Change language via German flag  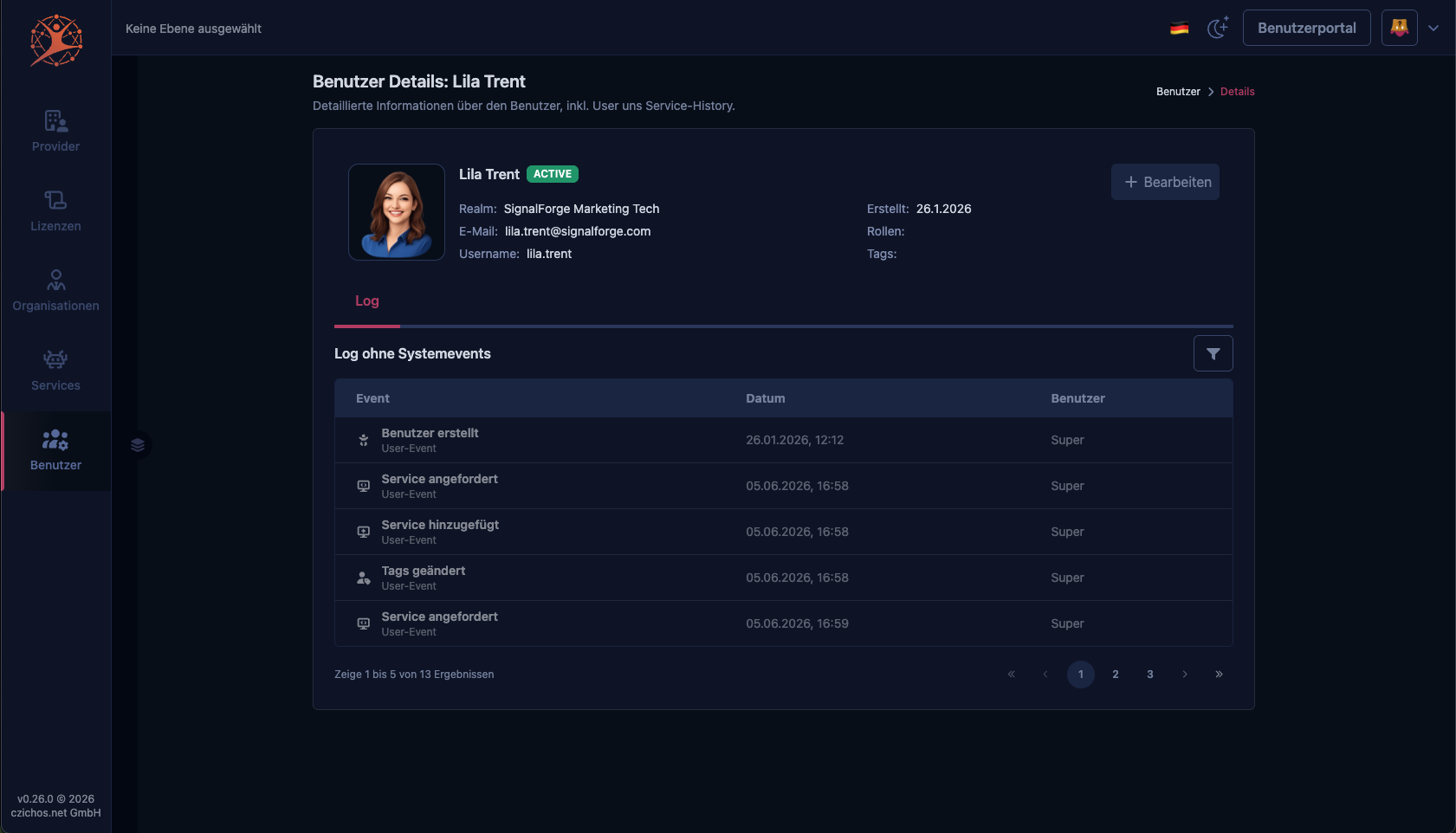tap(1179, 29)
